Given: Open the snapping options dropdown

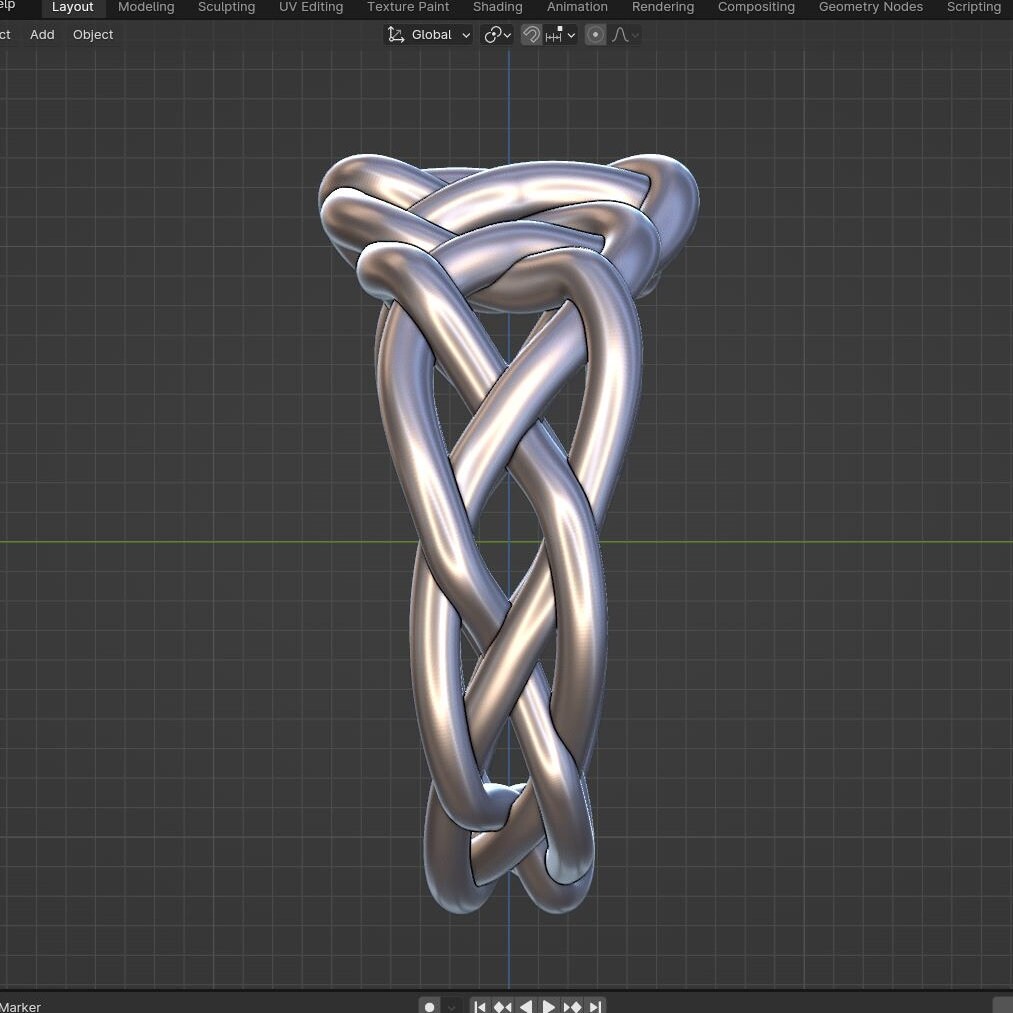Looking at the screenshot, I should 560,35.
